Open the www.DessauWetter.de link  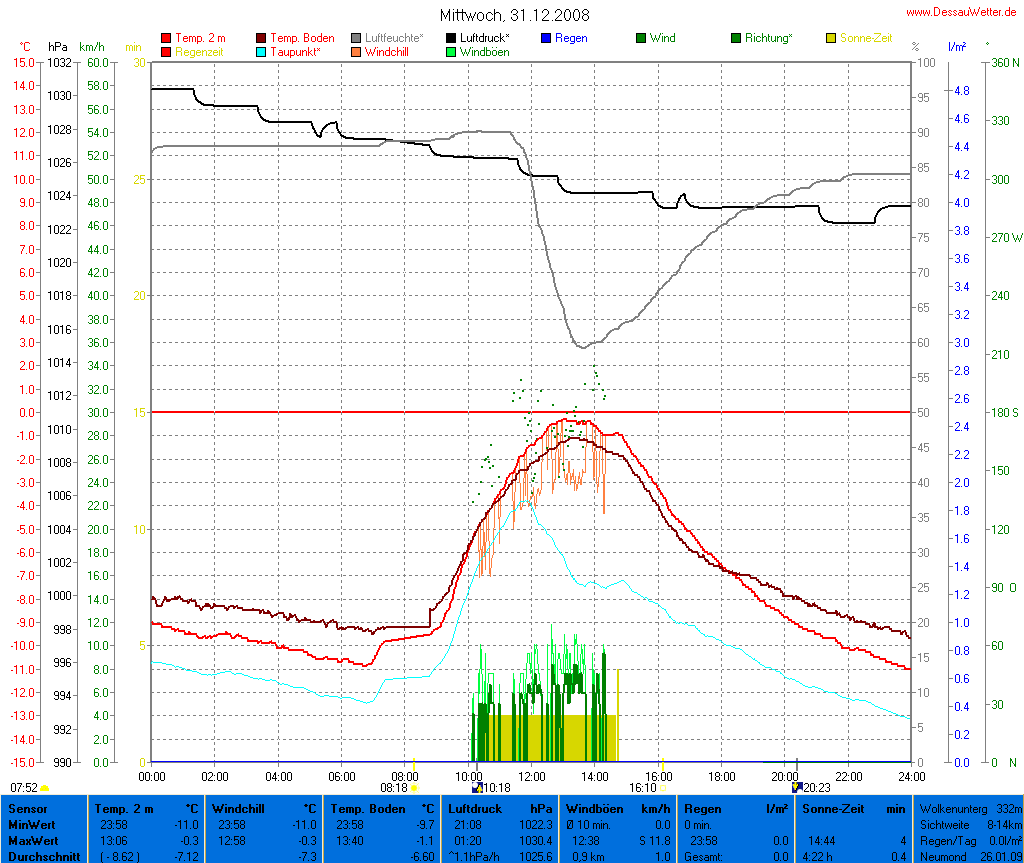tap(962, 11)
